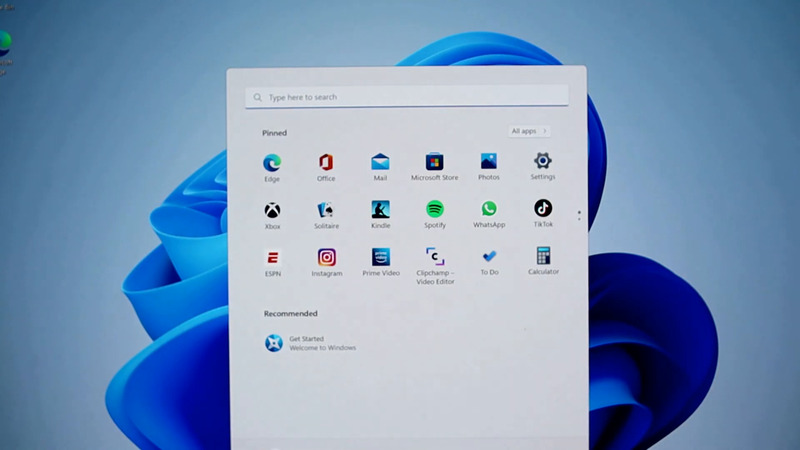
Task: Open the Mail app
Action: (x=380, y=163)
